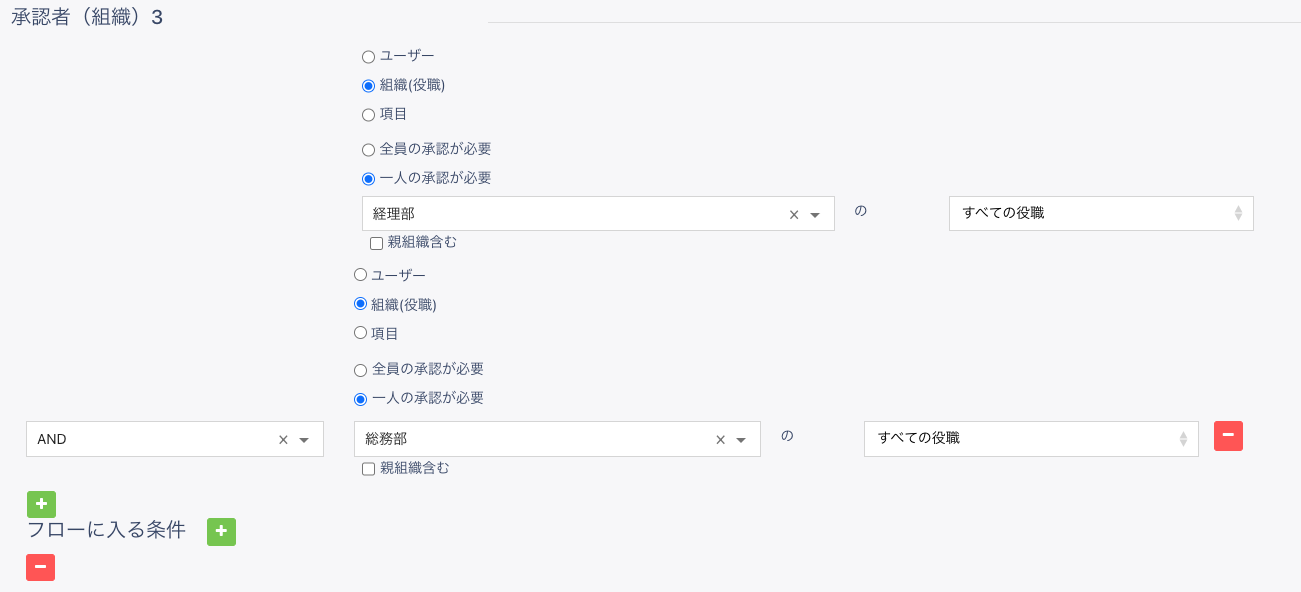Choose the second 全員の承認が必要 radio option

(x=361, y=370)
